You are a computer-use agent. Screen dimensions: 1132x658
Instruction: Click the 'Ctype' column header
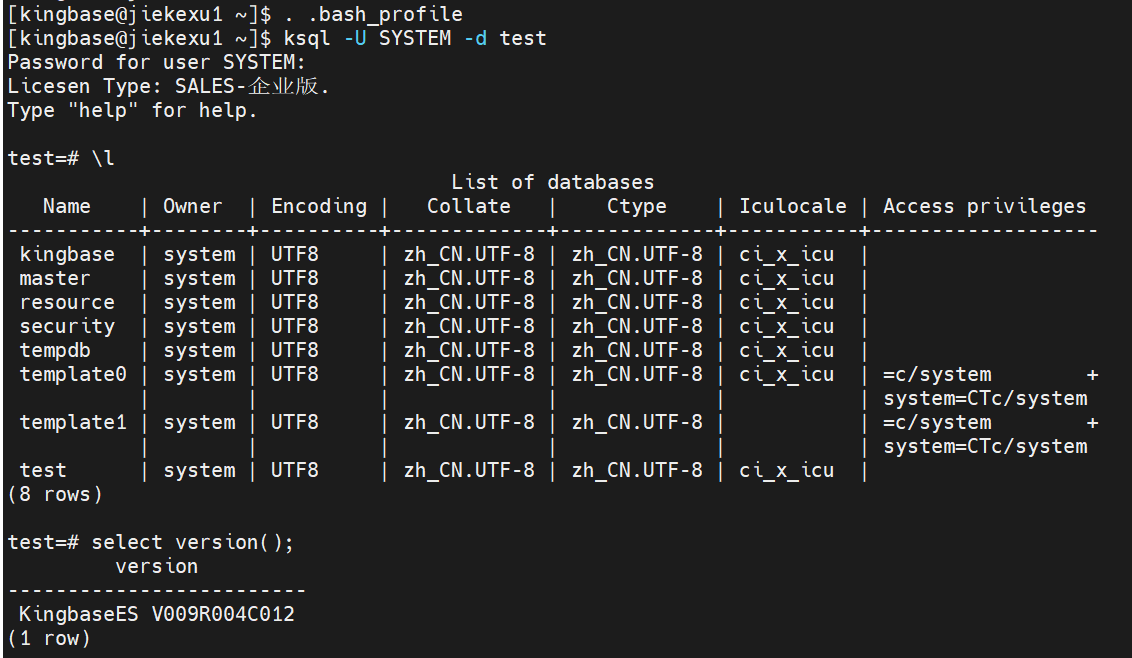636,206
